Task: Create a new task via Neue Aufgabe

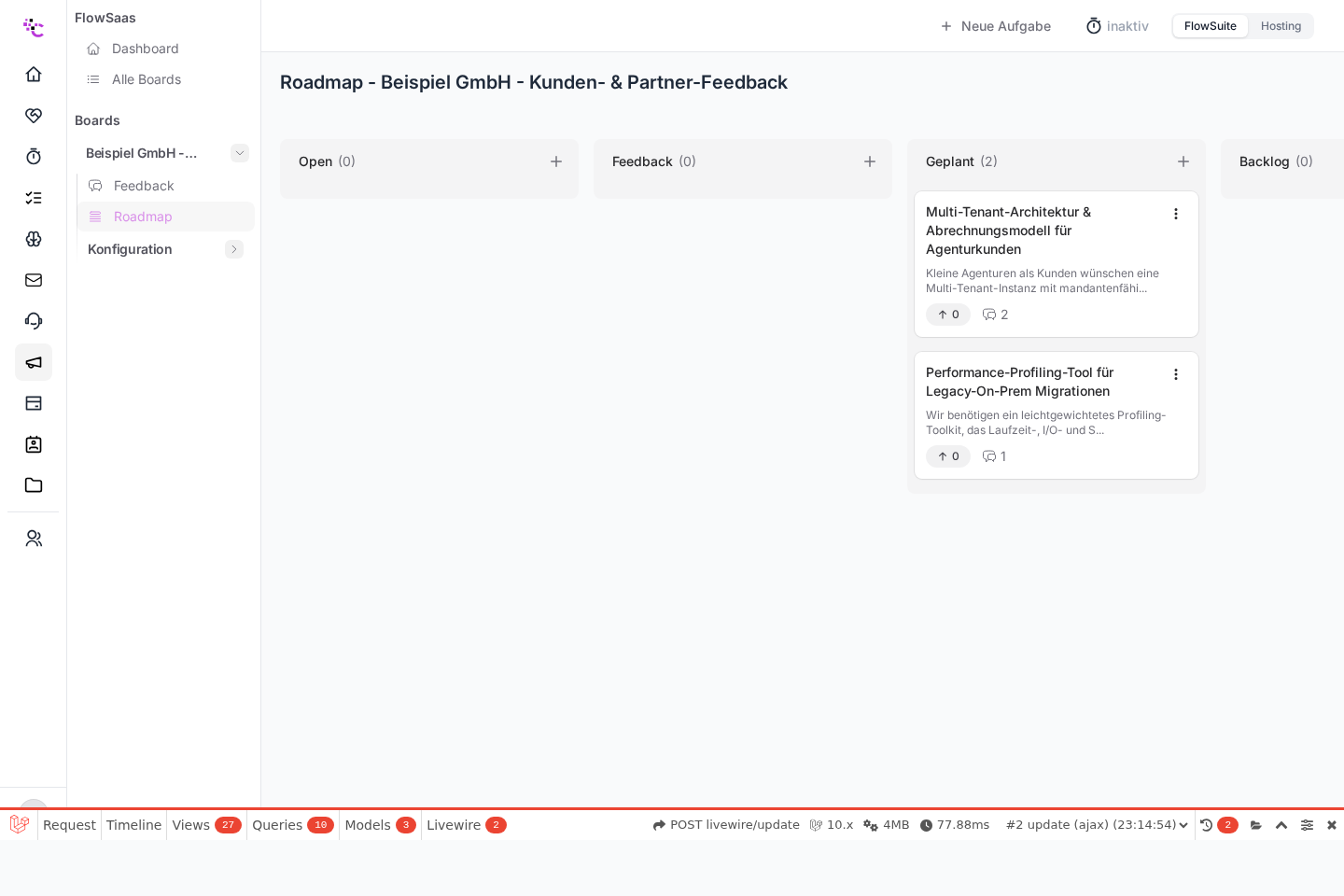Action: coord(995,26)
